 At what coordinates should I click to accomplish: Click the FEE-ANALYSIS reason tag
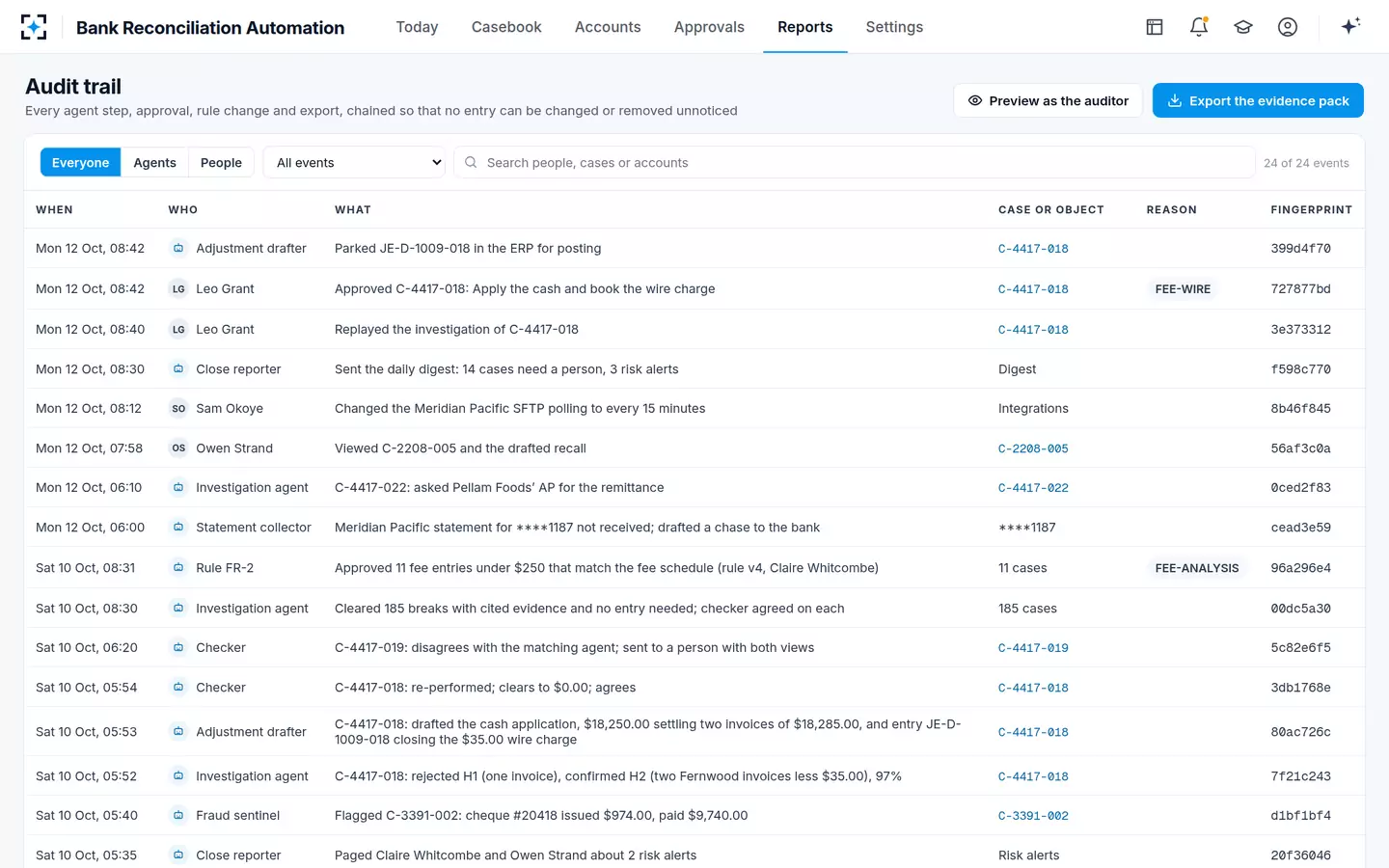(1197, 568)
